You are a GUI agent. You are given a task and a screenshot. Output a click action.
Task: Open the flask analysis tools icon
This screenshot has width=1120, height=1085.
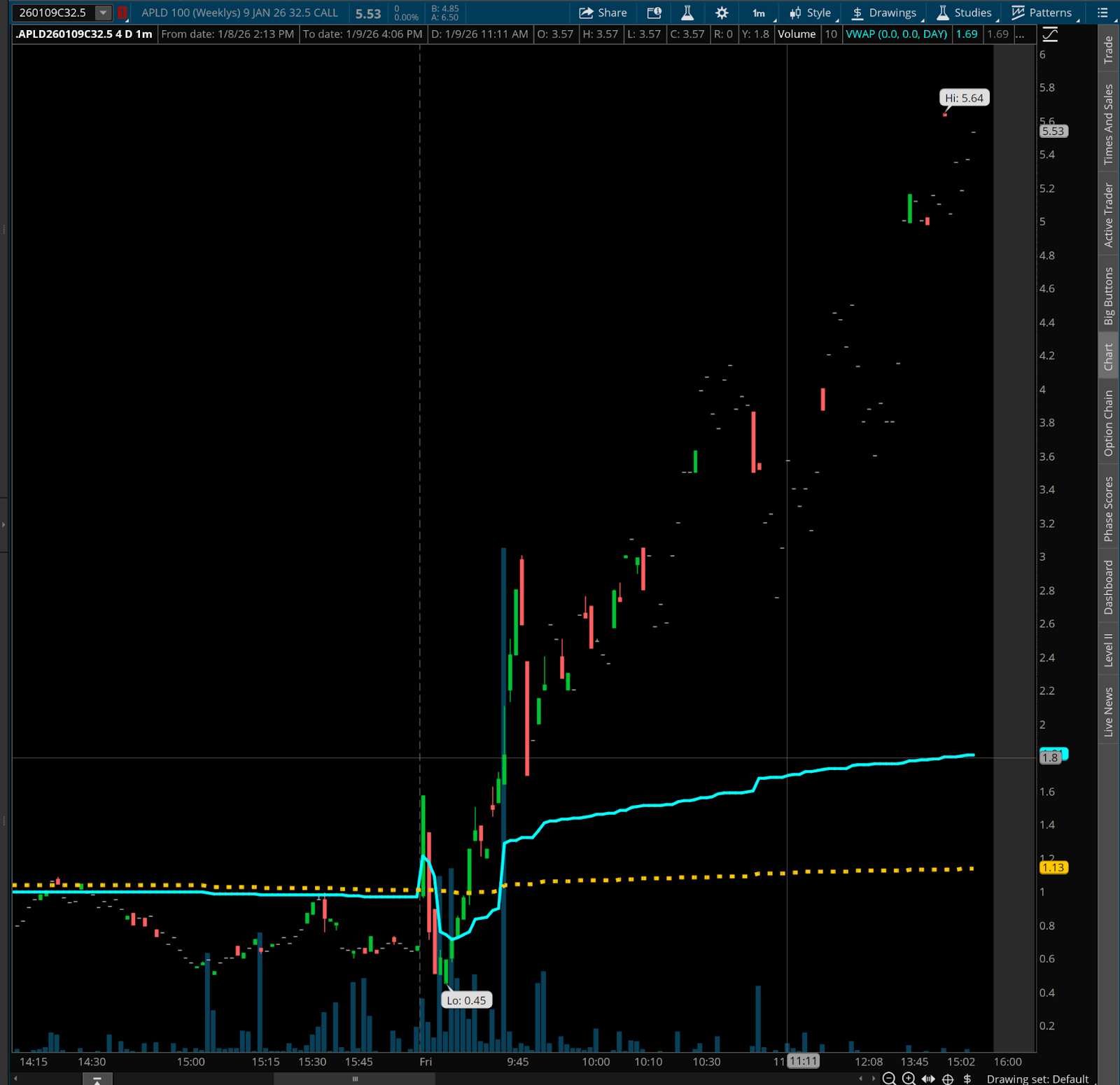pyautogui.click(x=687, y=13)
